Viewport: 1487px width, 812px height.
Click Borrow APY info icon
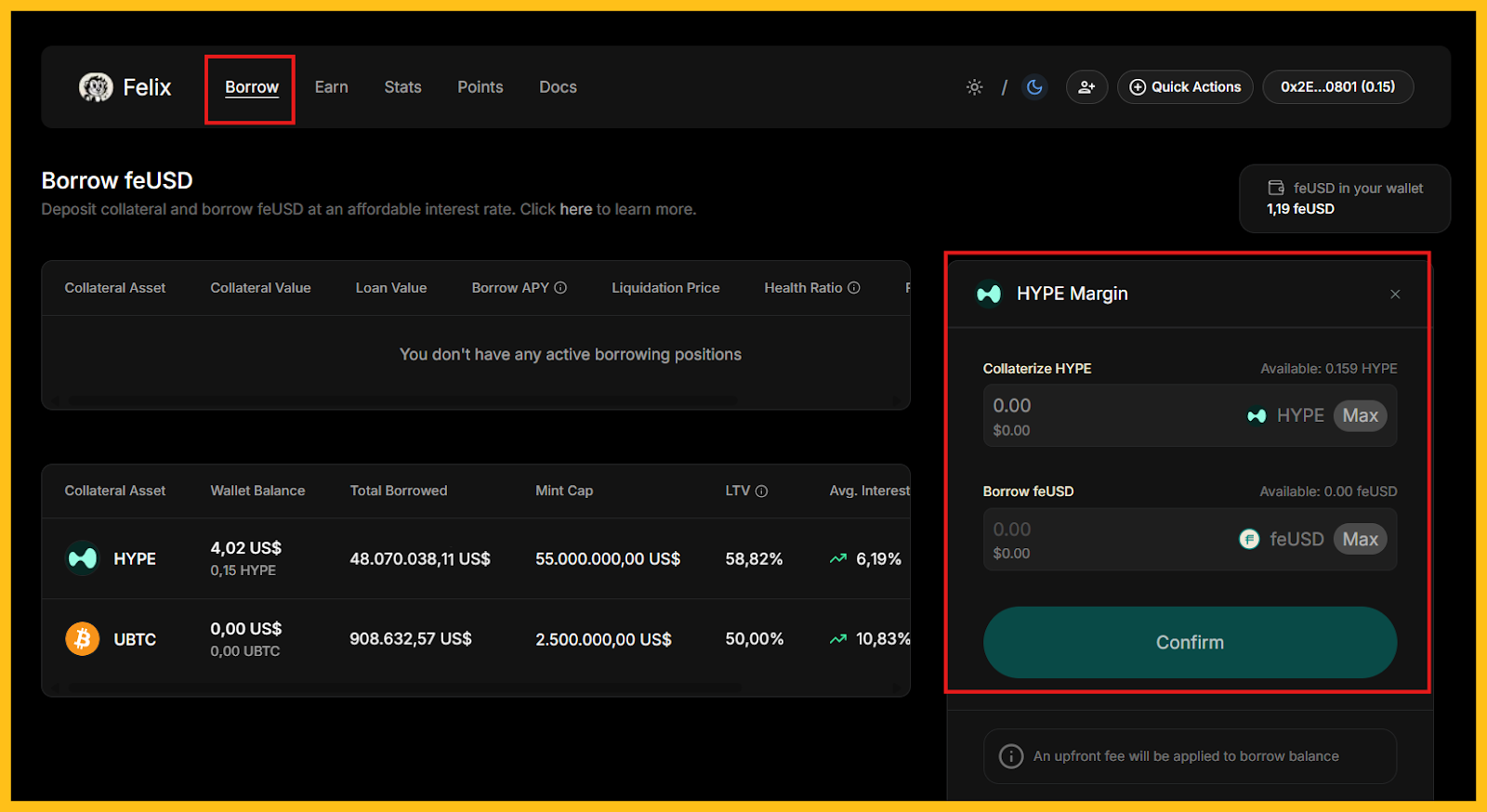560,288
